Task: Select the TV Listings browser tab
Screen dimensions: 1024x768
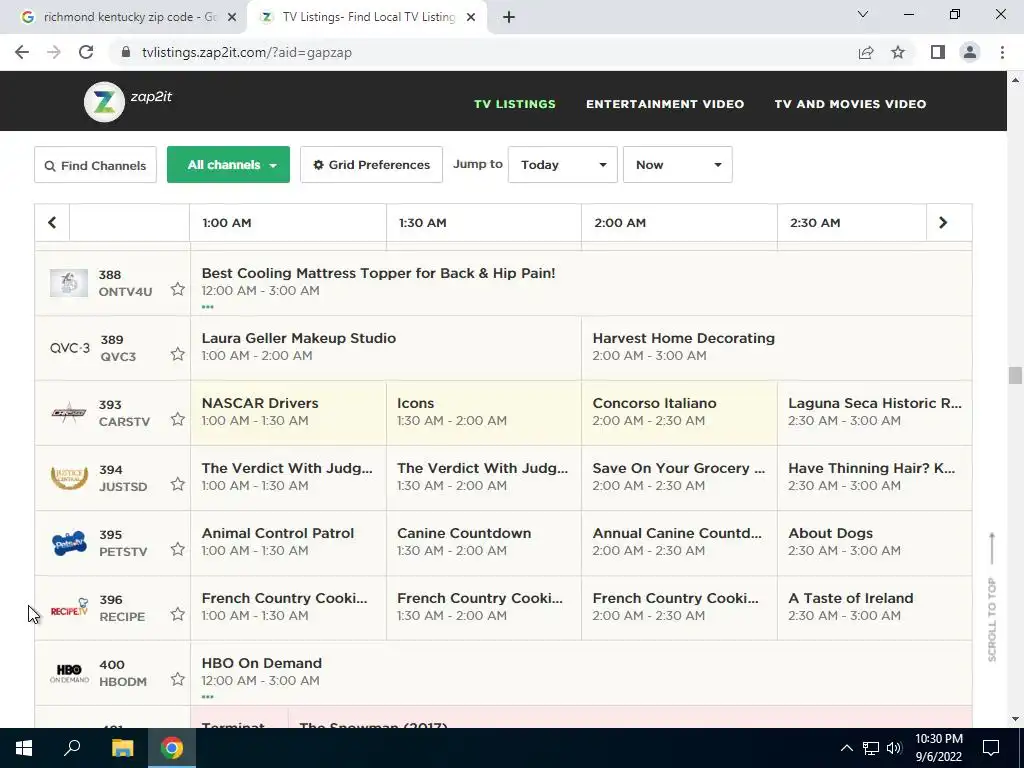Action: pyautogui.click(x=366, y=18)
